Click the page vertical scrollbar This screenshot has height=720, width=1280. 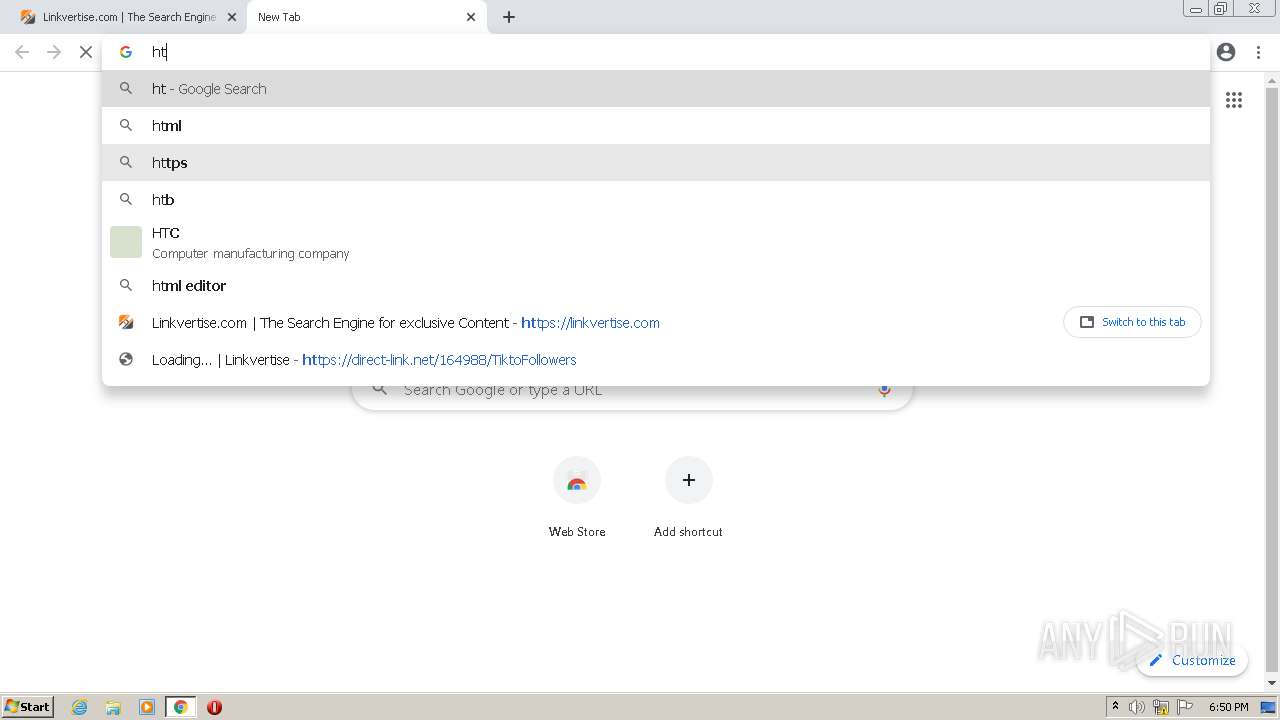tap(1272, 380)
